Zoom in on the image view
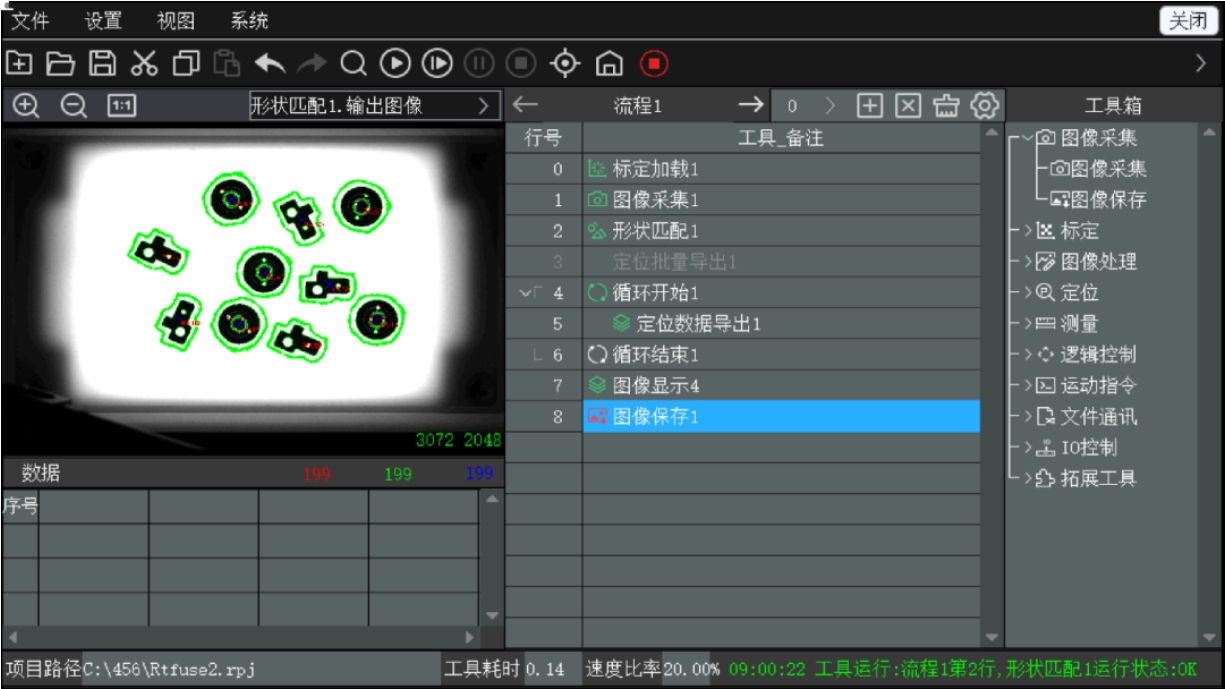Screen dimensions: 1225x689 (24, 105)
